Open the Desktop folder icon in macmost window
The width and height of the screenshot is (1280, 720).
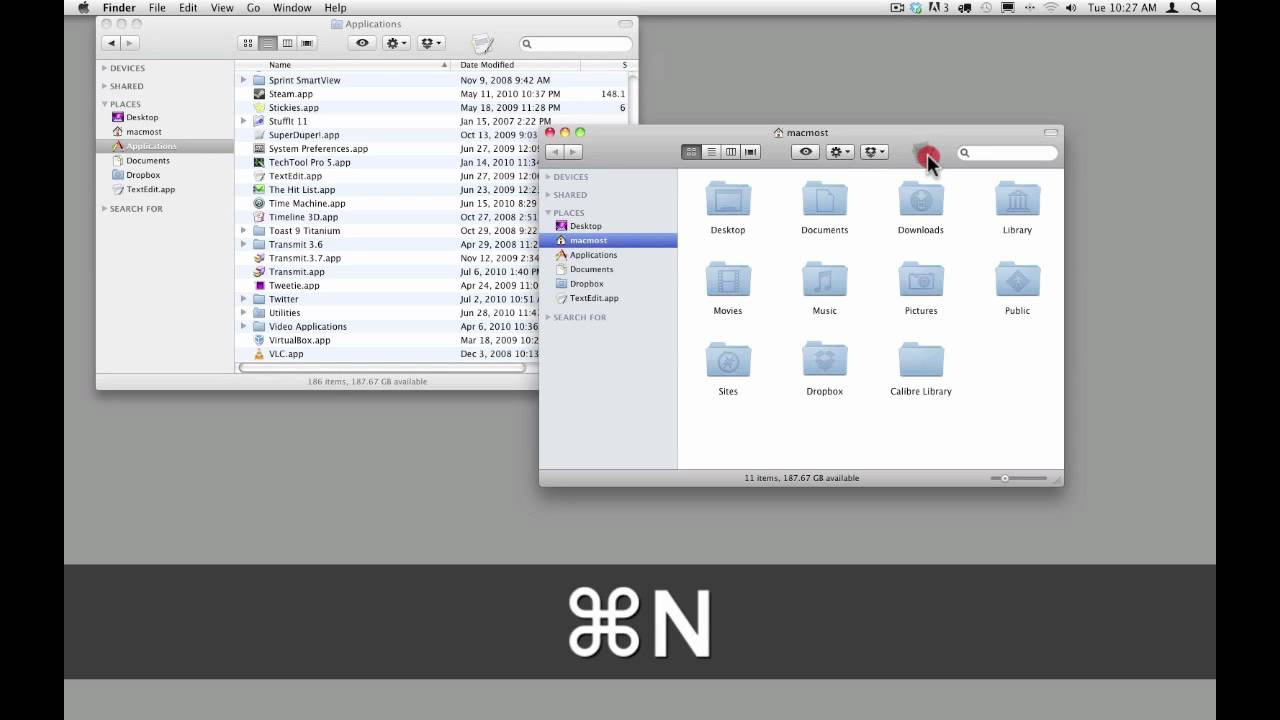728,199
